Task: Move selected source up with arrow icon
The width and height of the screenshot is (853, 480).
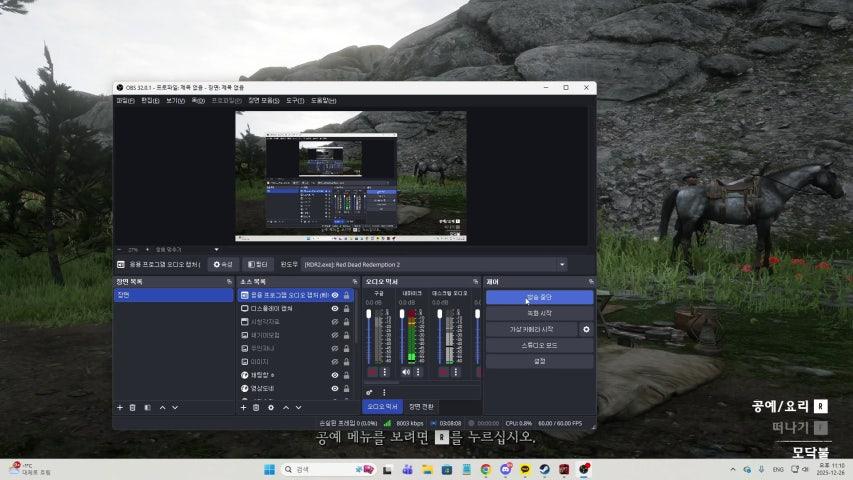Action: coord(285,407)
